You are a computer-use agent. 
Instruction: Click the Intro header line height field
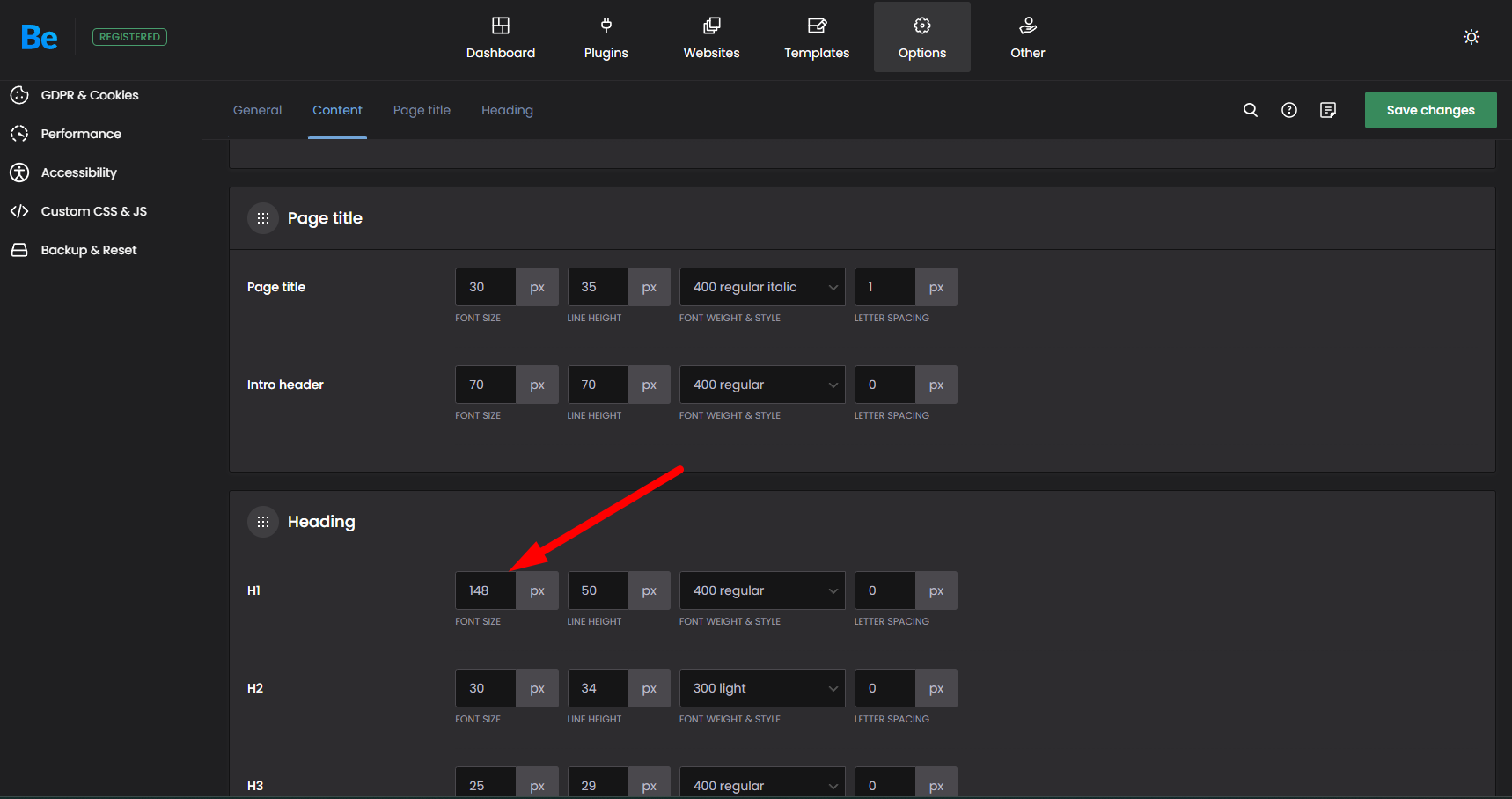click(x=598, y=385)
